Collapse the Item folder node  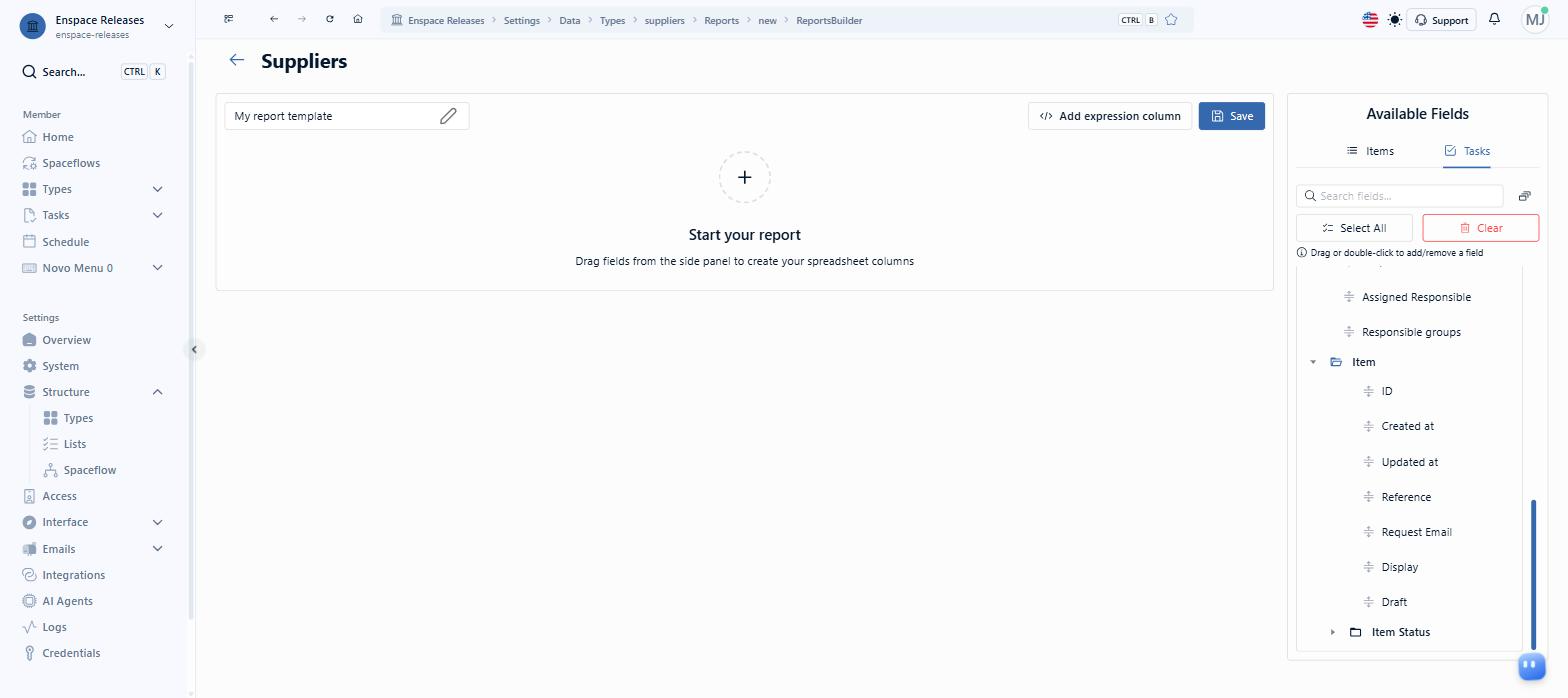tap(1313, 362)
